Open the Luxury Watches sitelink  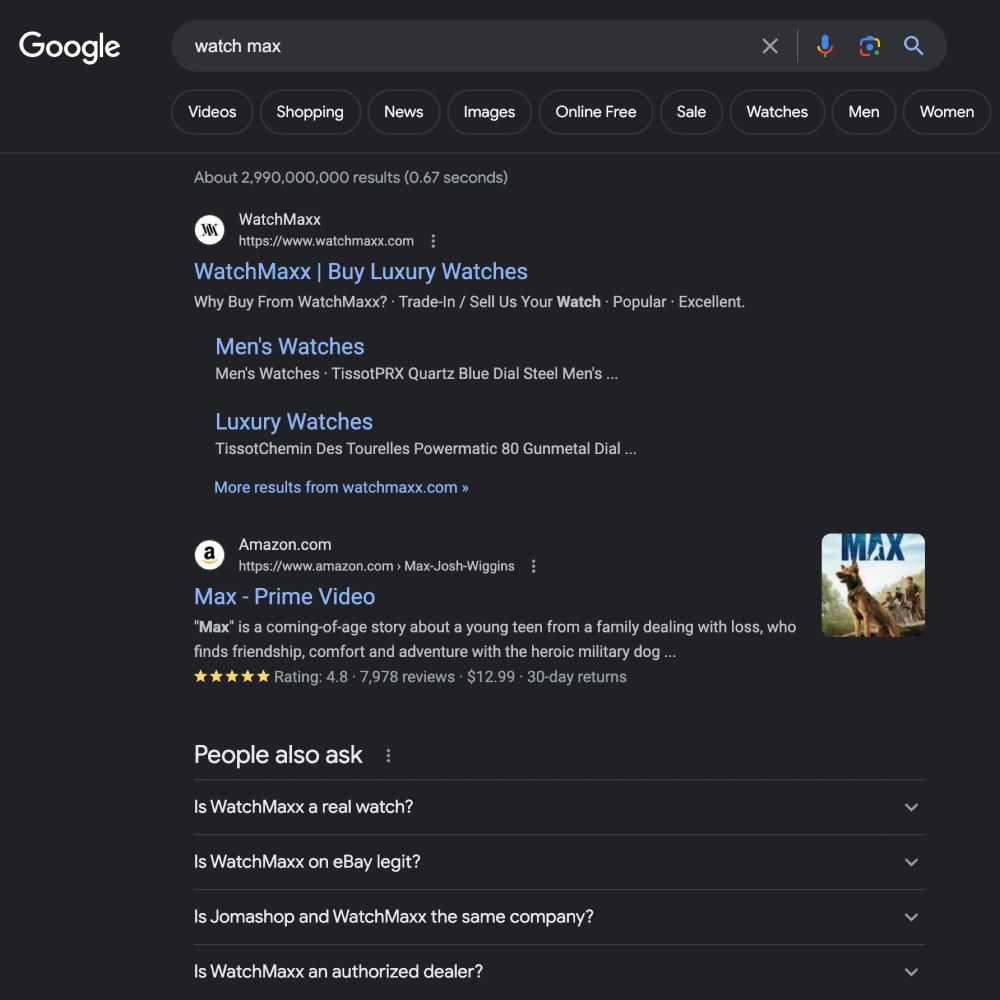pos(294,422)
